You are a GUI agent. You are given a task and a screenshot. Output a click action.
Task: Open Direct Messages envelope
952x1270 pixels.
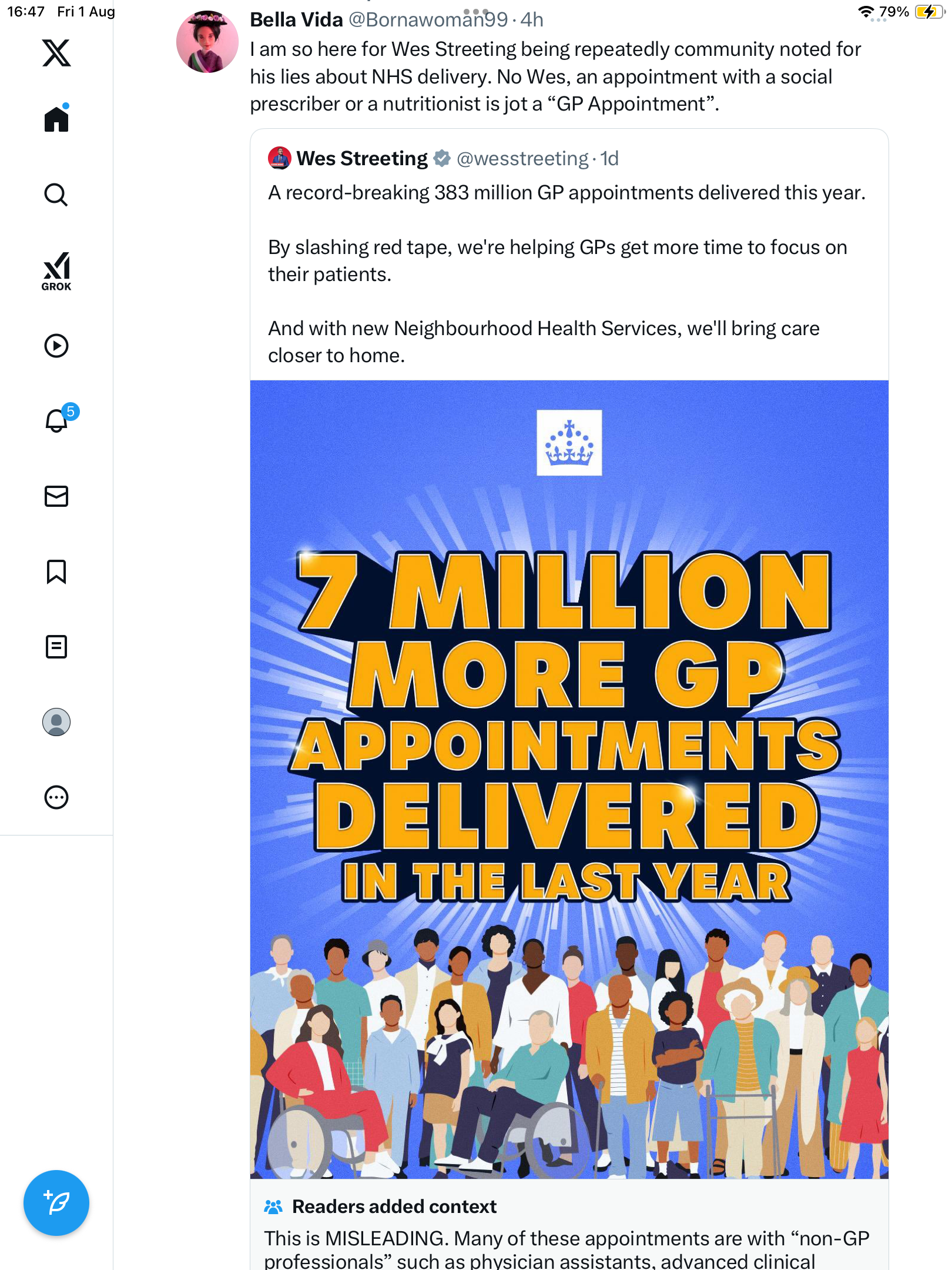coord(56,496)
